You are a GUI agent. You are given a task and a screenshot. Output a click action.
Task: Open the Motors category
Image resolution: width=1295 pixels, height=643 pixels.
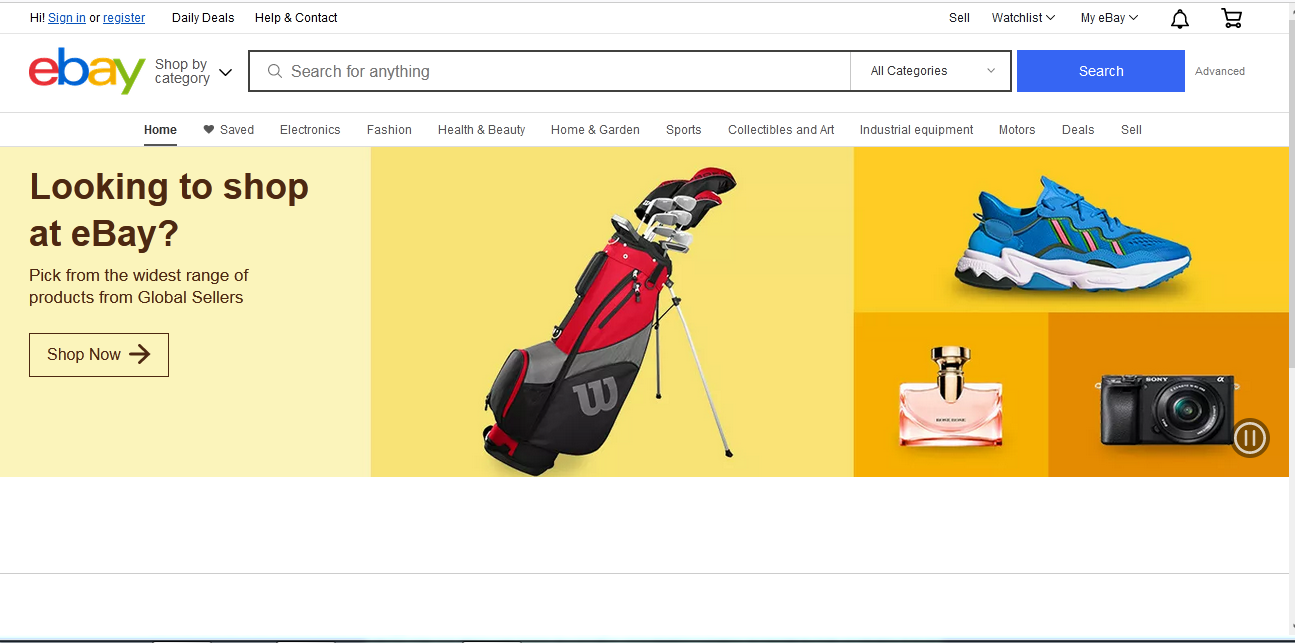point(1017,130)
